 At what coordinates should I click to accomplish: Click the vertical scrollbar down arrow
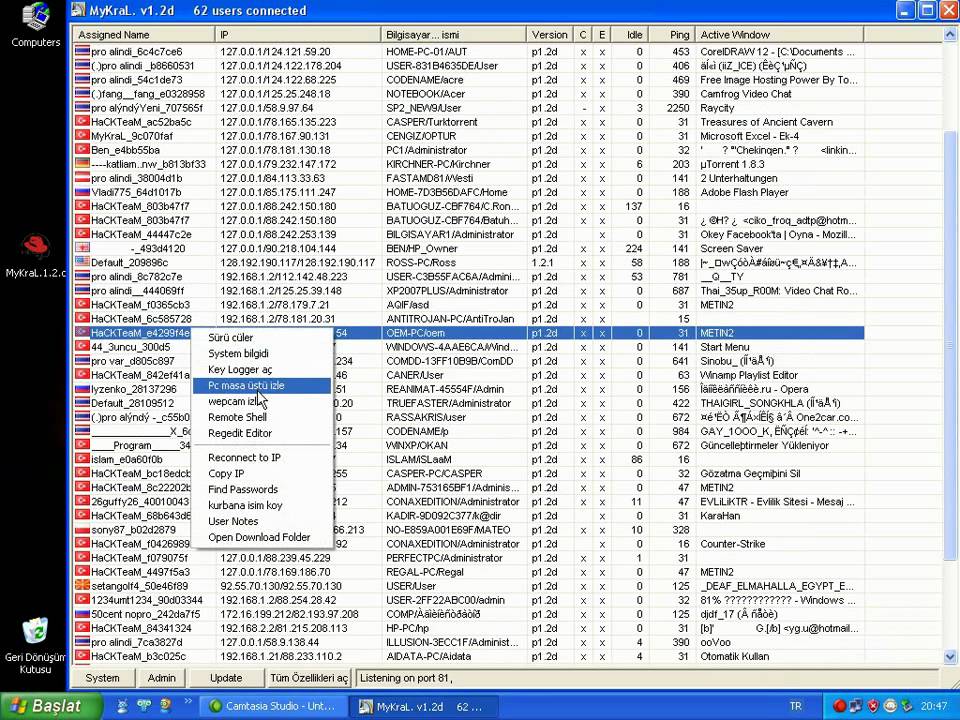pos(951,657)
